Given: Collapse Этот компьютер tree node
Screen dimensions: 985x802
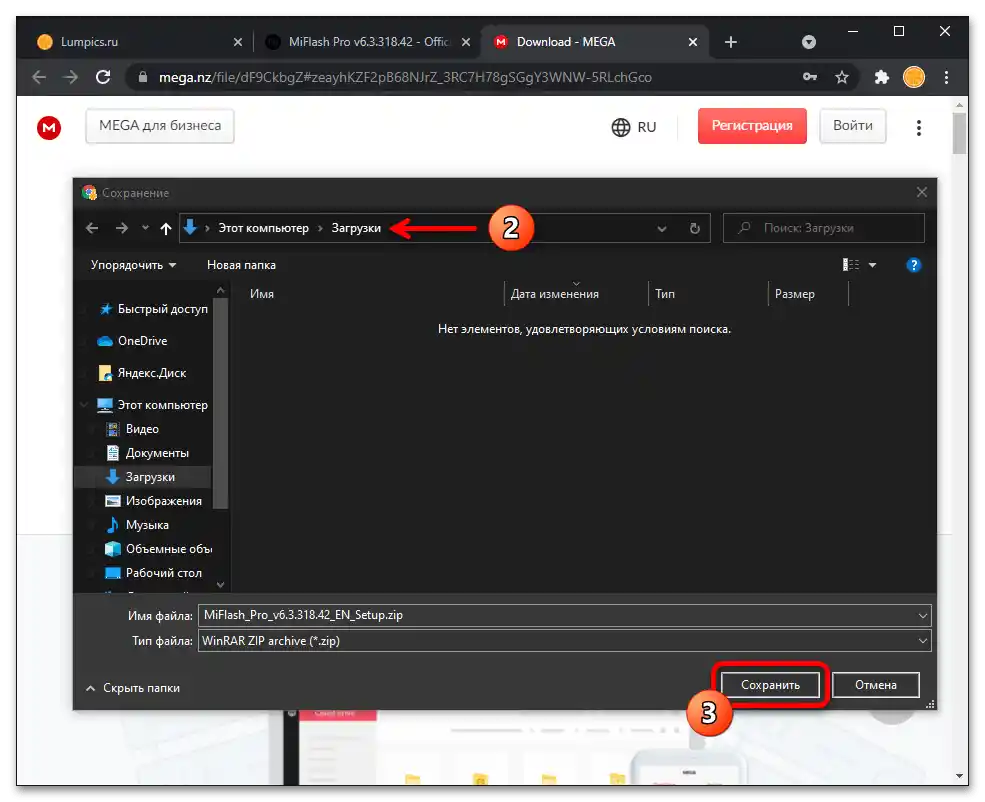Looking at the screenshot, I should [x=85, y=405].
